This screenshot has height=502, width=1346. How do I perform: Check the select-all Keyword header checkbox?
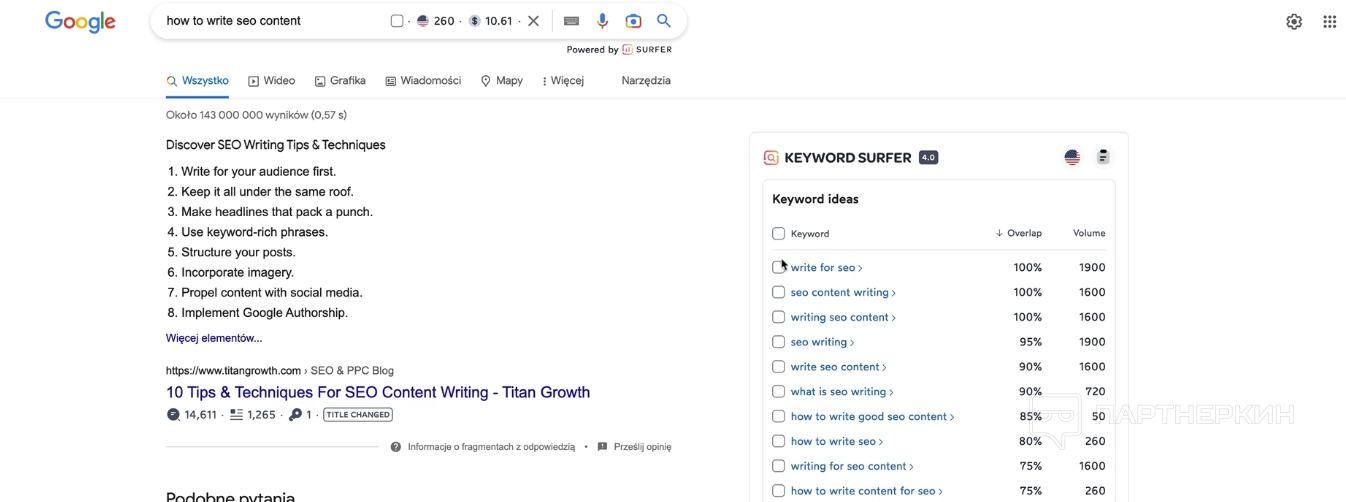click(x=778, y=234)
